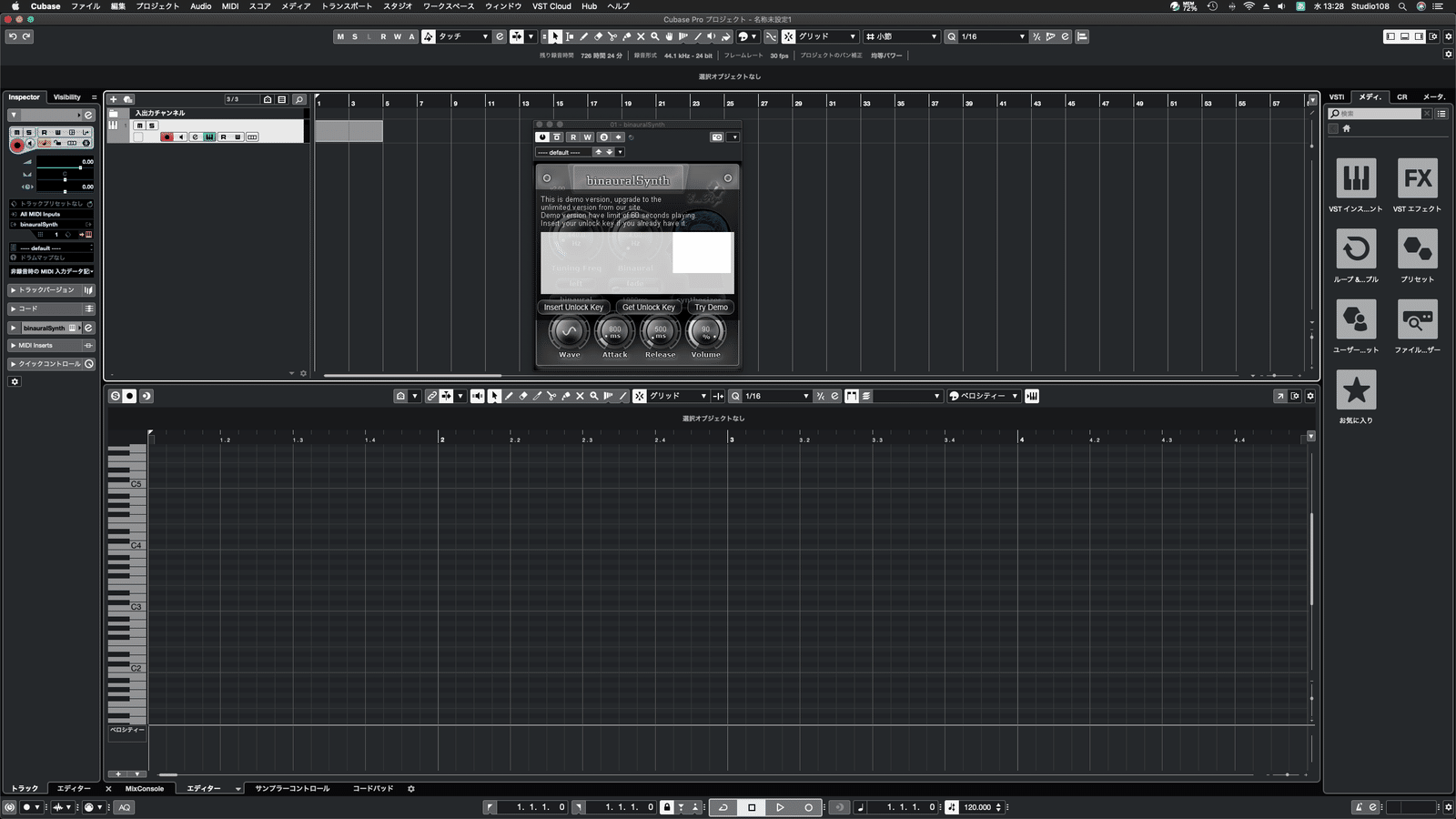The width and height of the screenshot is (1456, 819).
Task: Select the Mute X tool in project toolbar
Action: 641,36
